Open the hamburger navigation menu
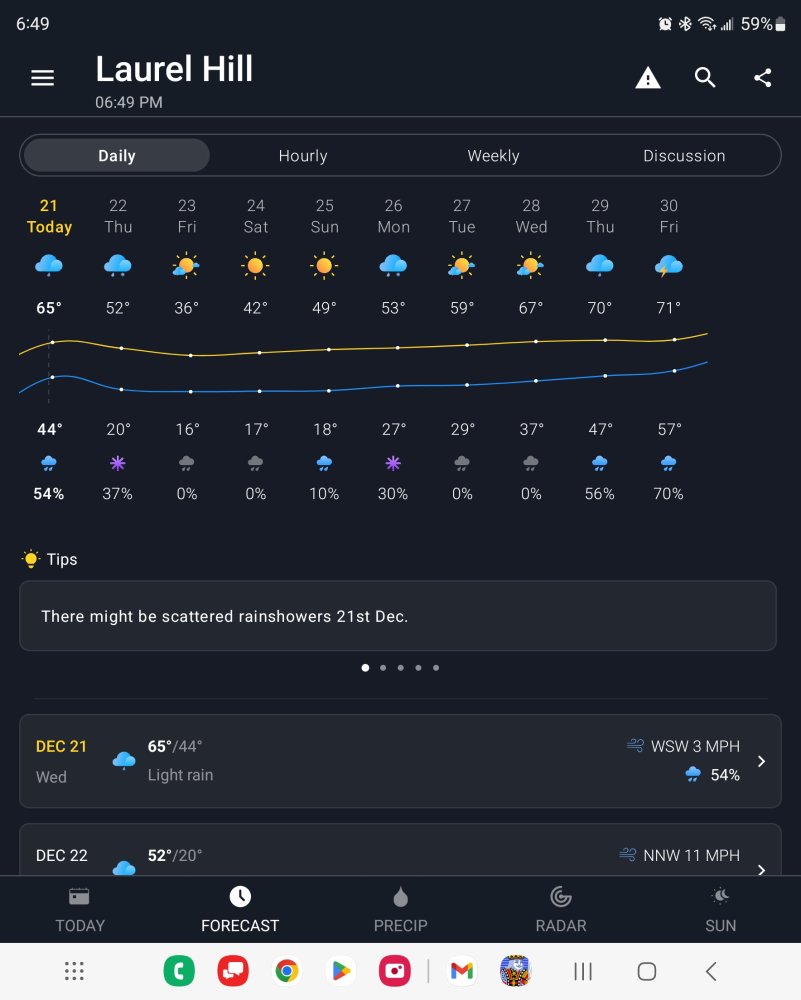Image resolution: width=801 pixels, height=1000 pixels. 42,78
